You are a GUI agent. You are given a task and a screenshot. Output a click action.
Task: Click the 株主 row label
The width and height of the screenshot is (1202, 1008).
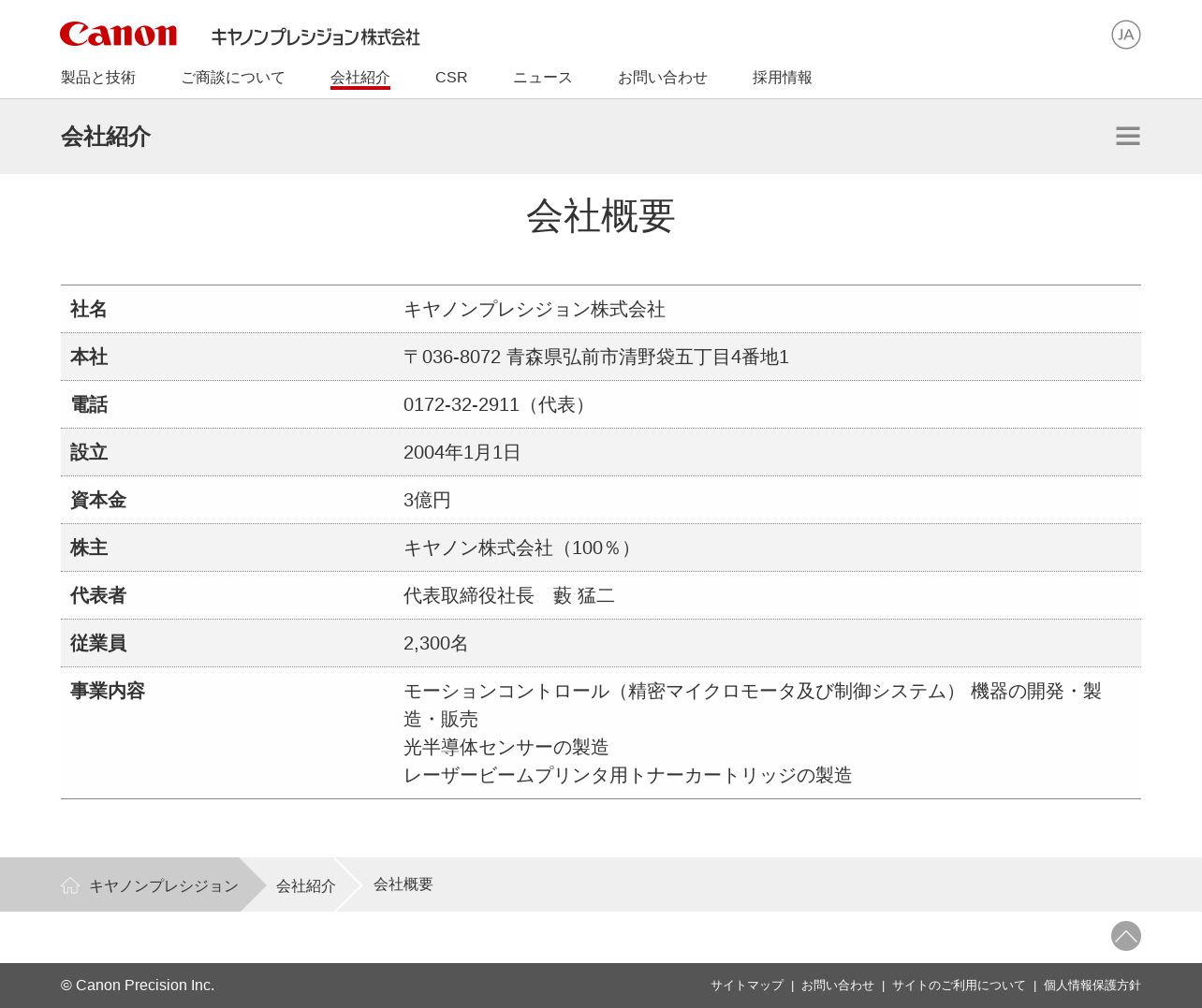click(89, 548)
